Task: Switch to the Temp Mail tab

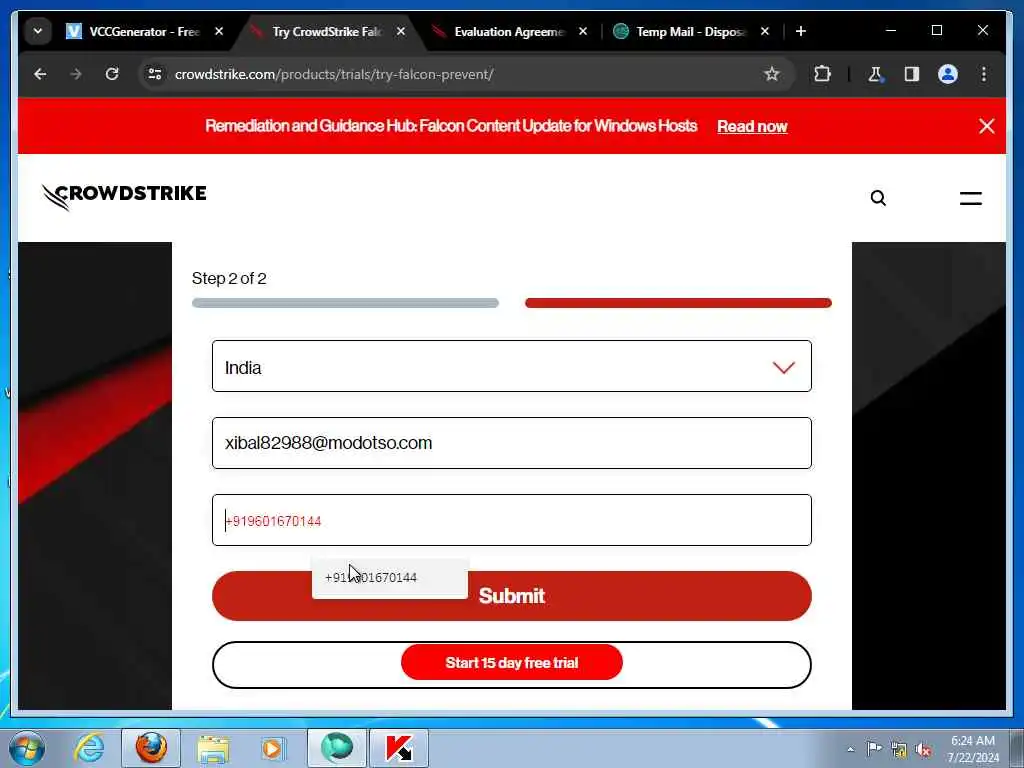Action: click(x=681, y=31)
